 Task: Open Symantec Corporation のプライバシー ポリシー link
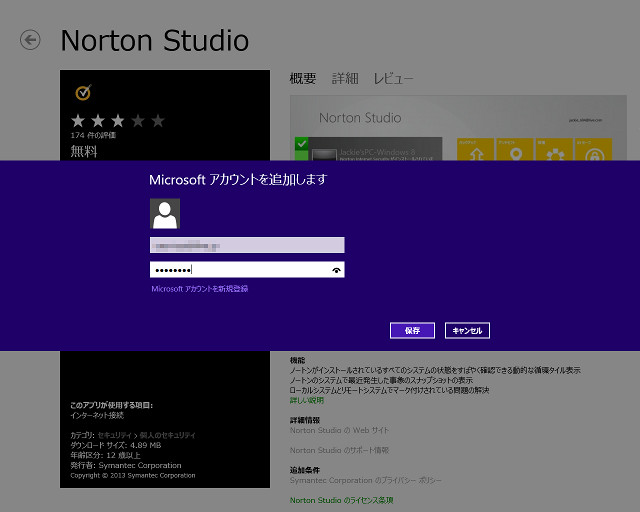(366, 480)
